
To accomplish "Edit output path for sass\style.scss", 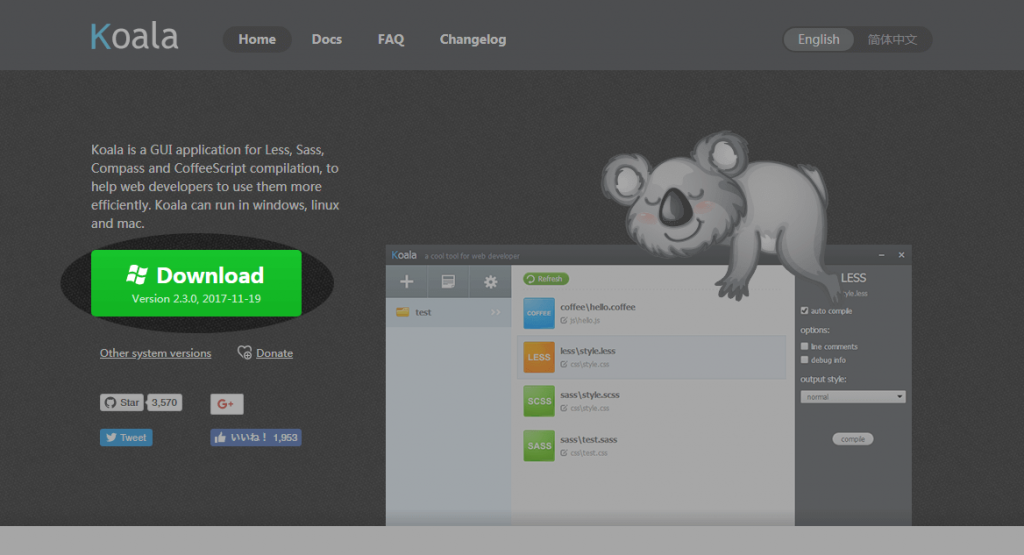I will 584,408.
